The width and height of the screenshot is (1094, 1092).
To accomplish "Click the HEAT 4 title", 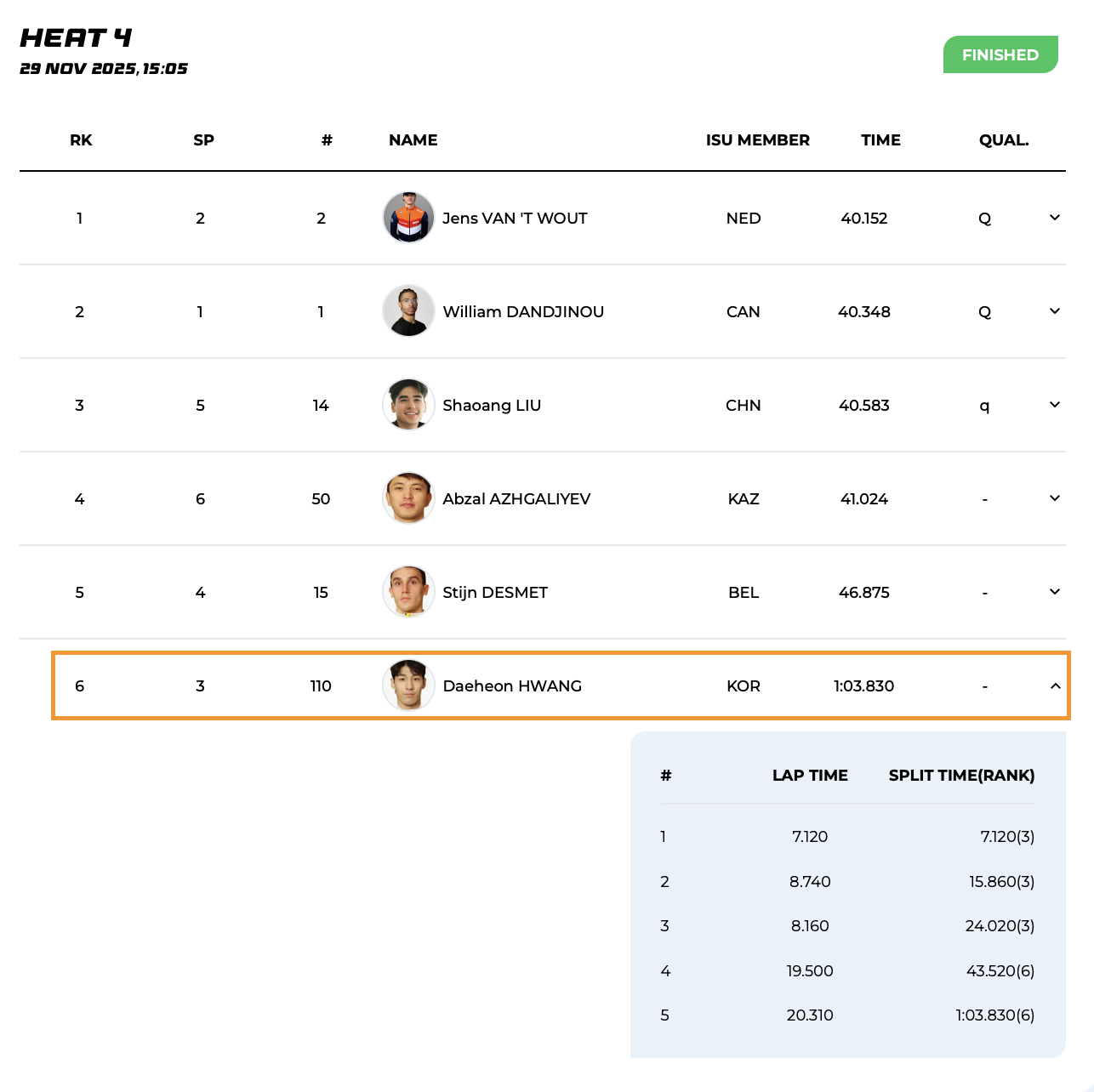I will (x=76, y=38).
